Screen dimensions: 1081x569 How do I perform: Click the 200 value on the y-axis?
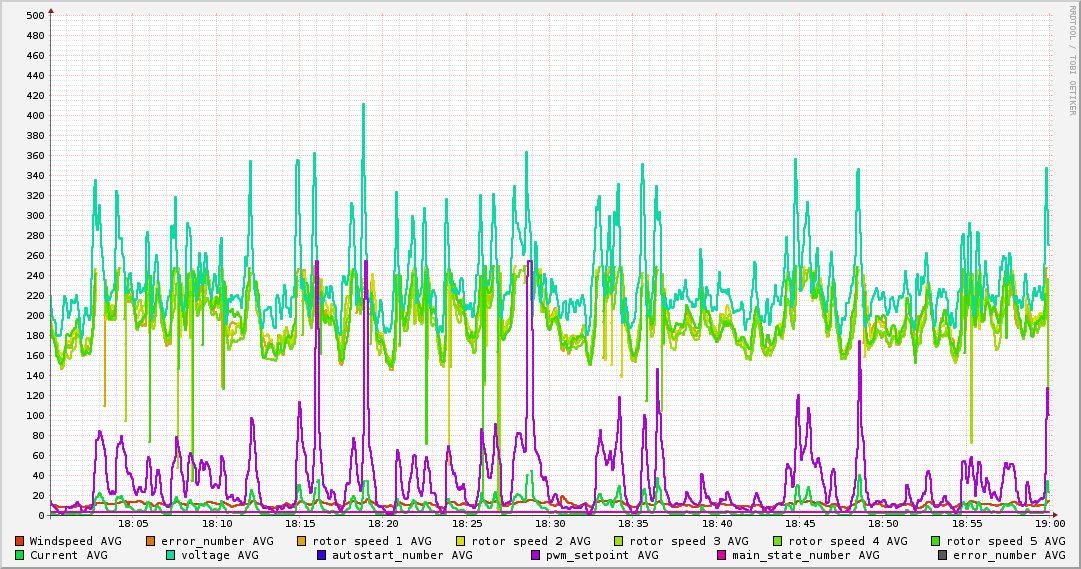[x=34, y=315]
